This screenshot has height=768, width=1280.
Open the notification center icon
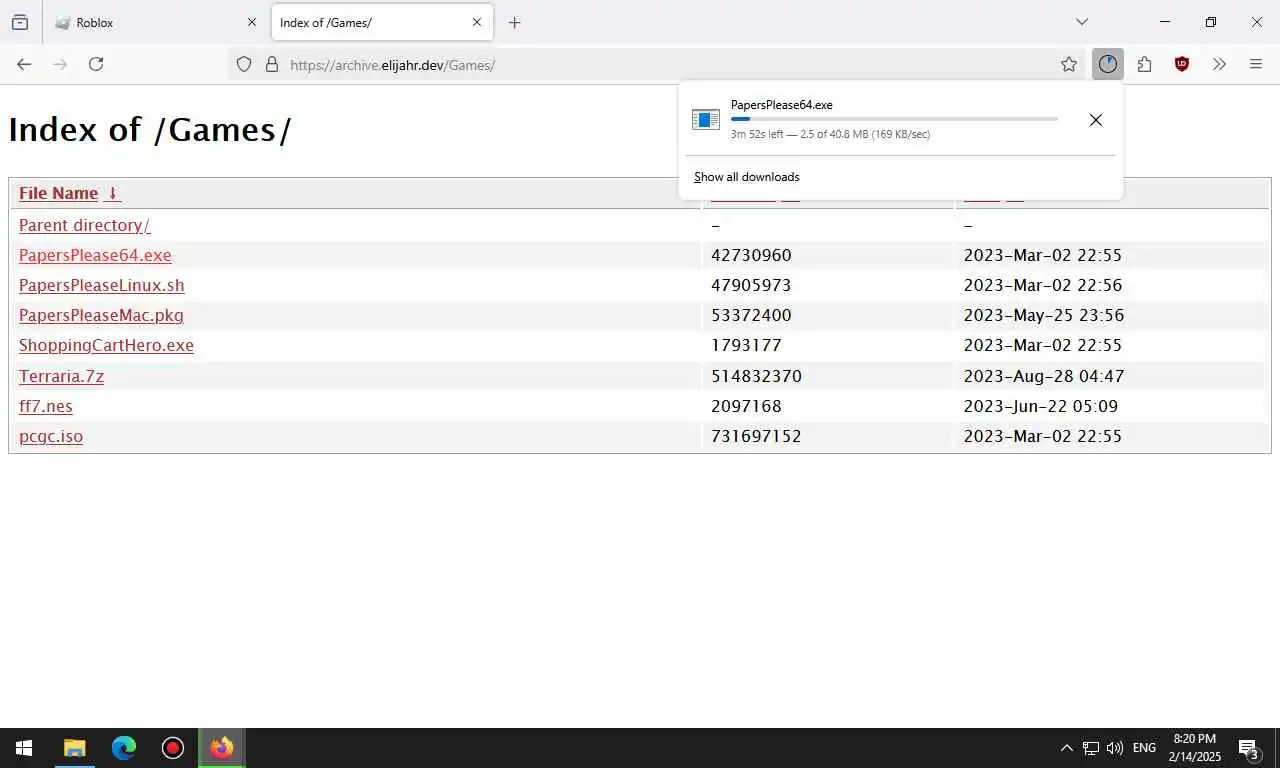(x=1248, y=748)
